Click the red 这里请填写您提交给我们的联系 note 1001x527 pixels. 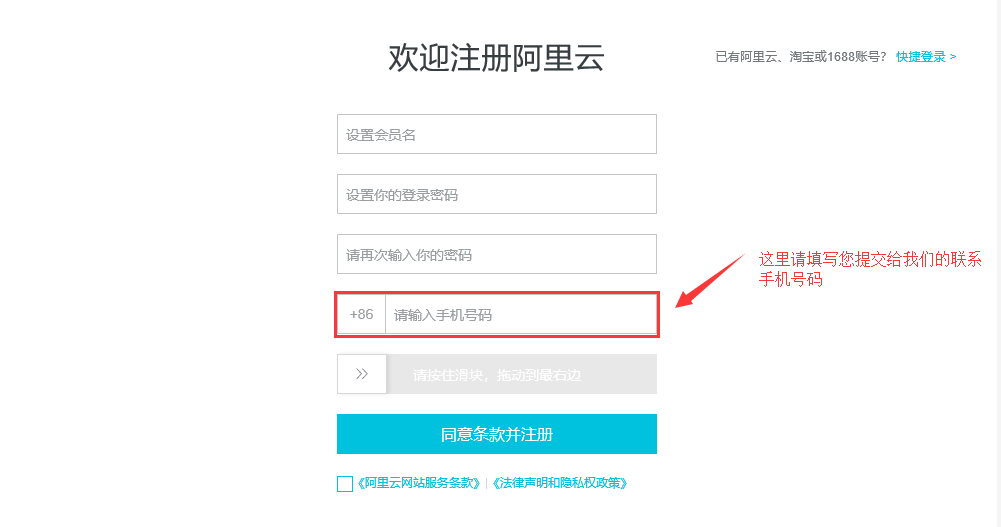point(869,259)
